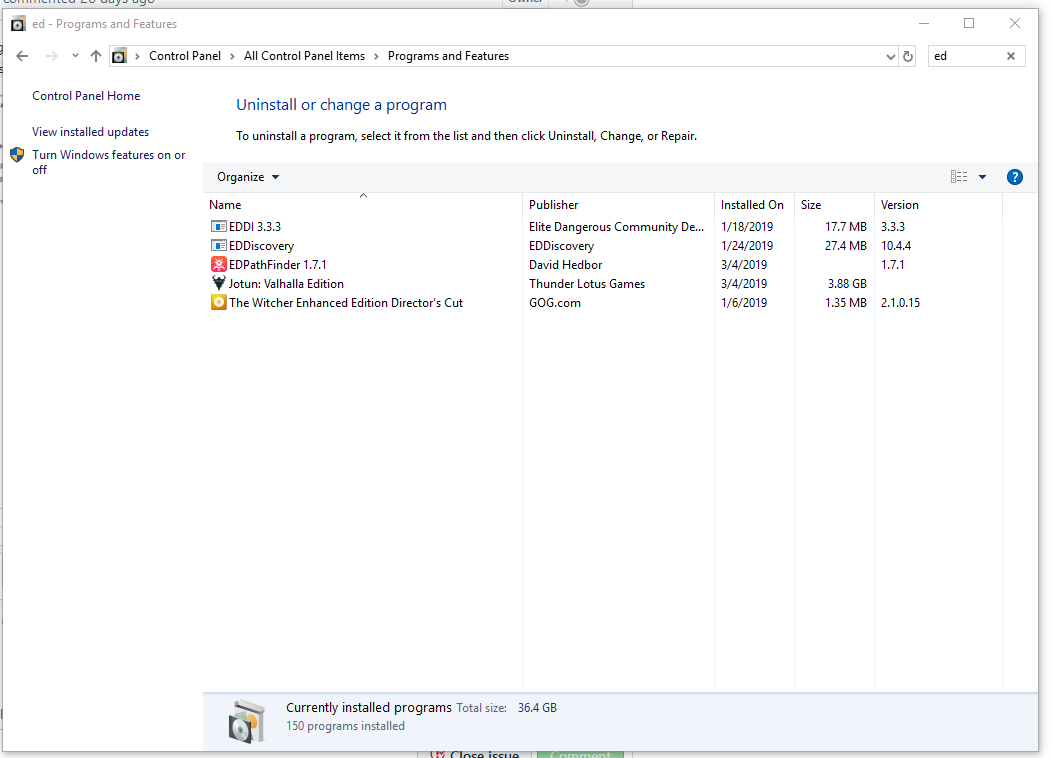1052x758 pixels.
Task: Select the EDDI 3.3.3 program
Action: [x=255, y=227]
